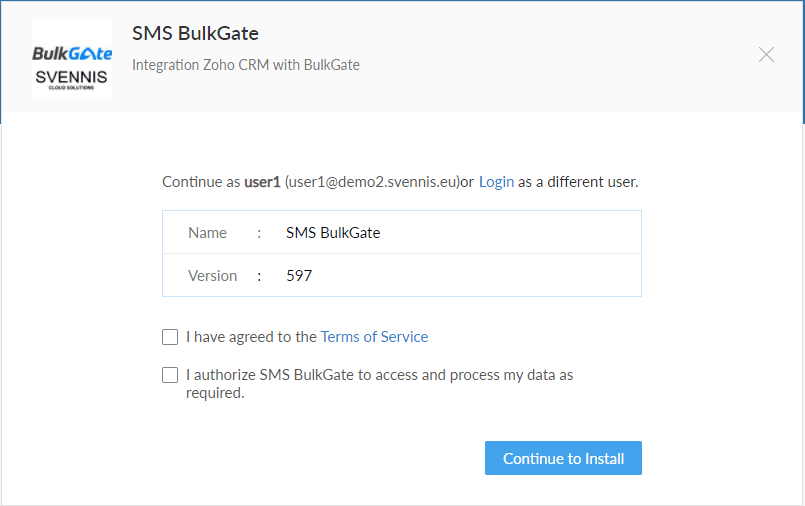The image size is (805, 506).
Task: Close the install dialog with the X icon
Action: (x=766, y=54)
